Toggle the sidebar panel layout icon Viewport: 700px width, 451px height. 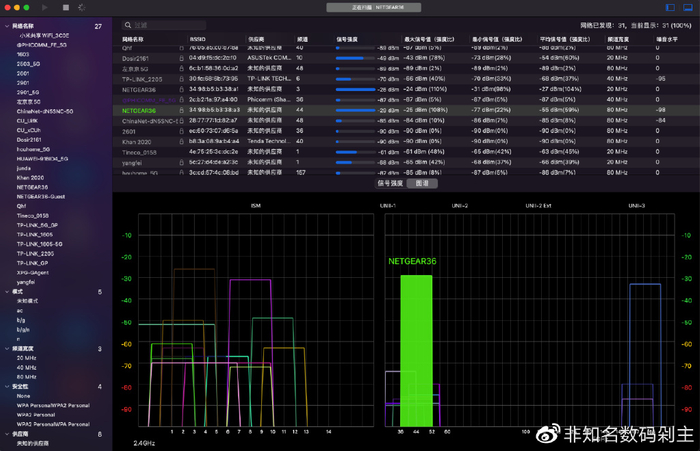670,8
